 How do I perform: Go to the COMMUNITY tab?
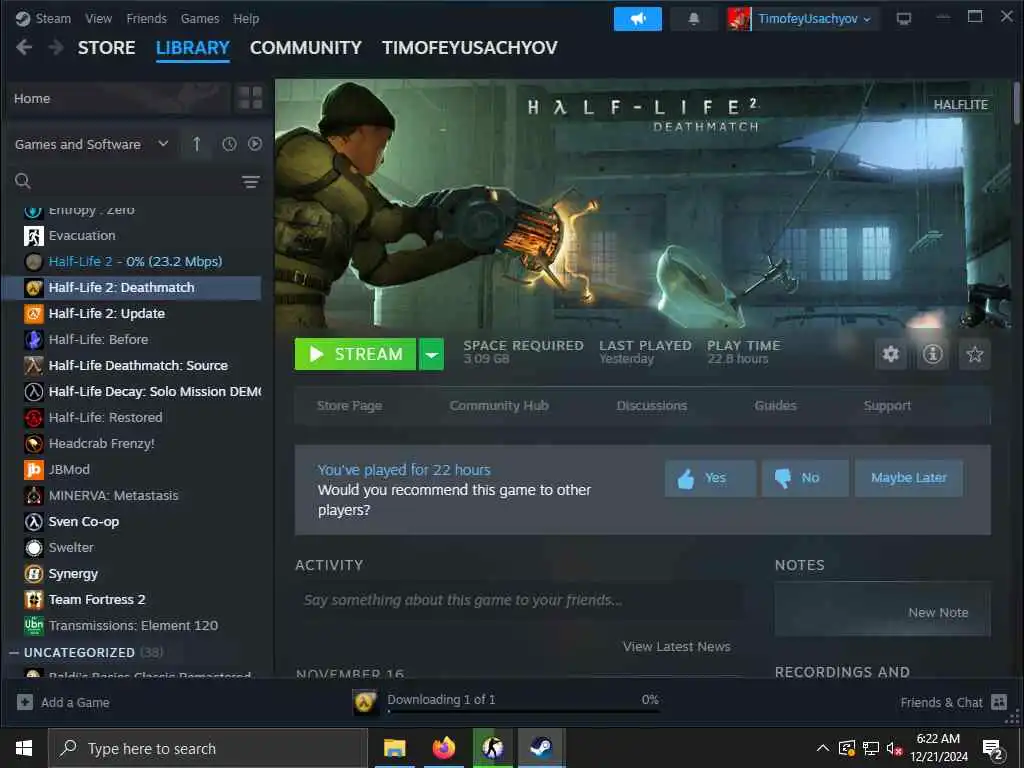coord(306,48)
